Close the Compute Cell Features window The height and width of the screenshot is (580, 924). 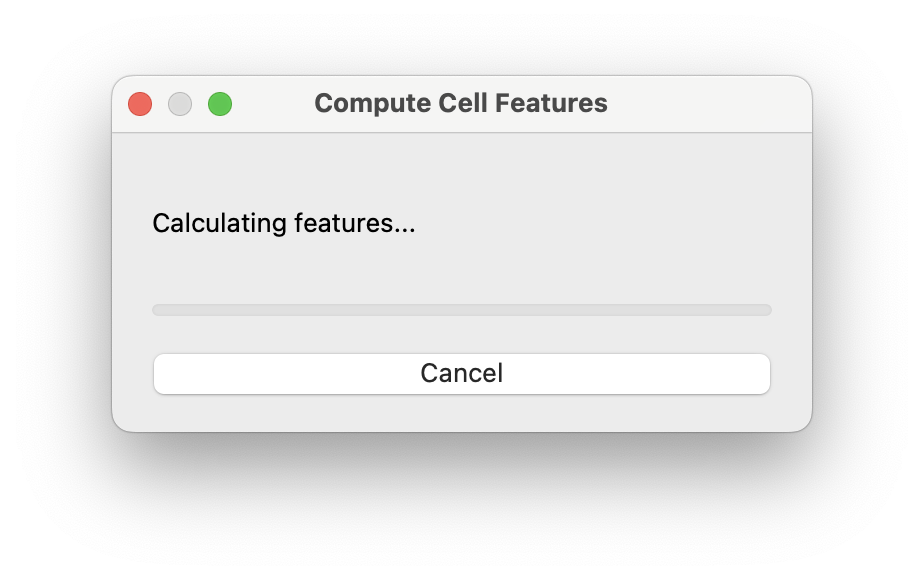pyautogui.click(x=139, y=103)
